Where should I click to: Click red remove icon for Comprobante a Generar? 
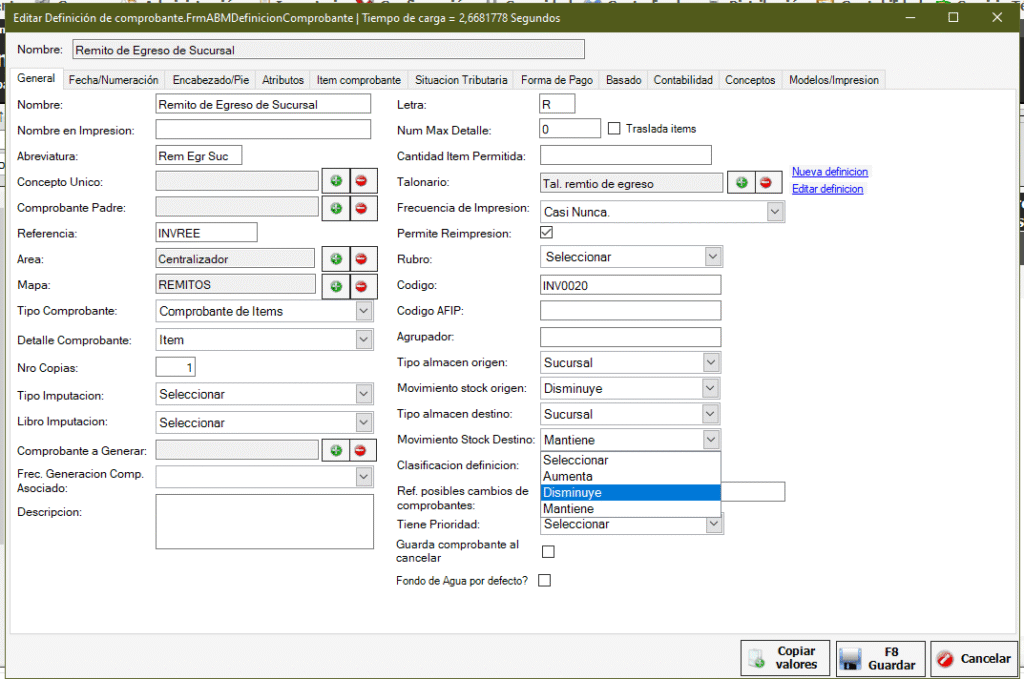(x=361, y=450)
